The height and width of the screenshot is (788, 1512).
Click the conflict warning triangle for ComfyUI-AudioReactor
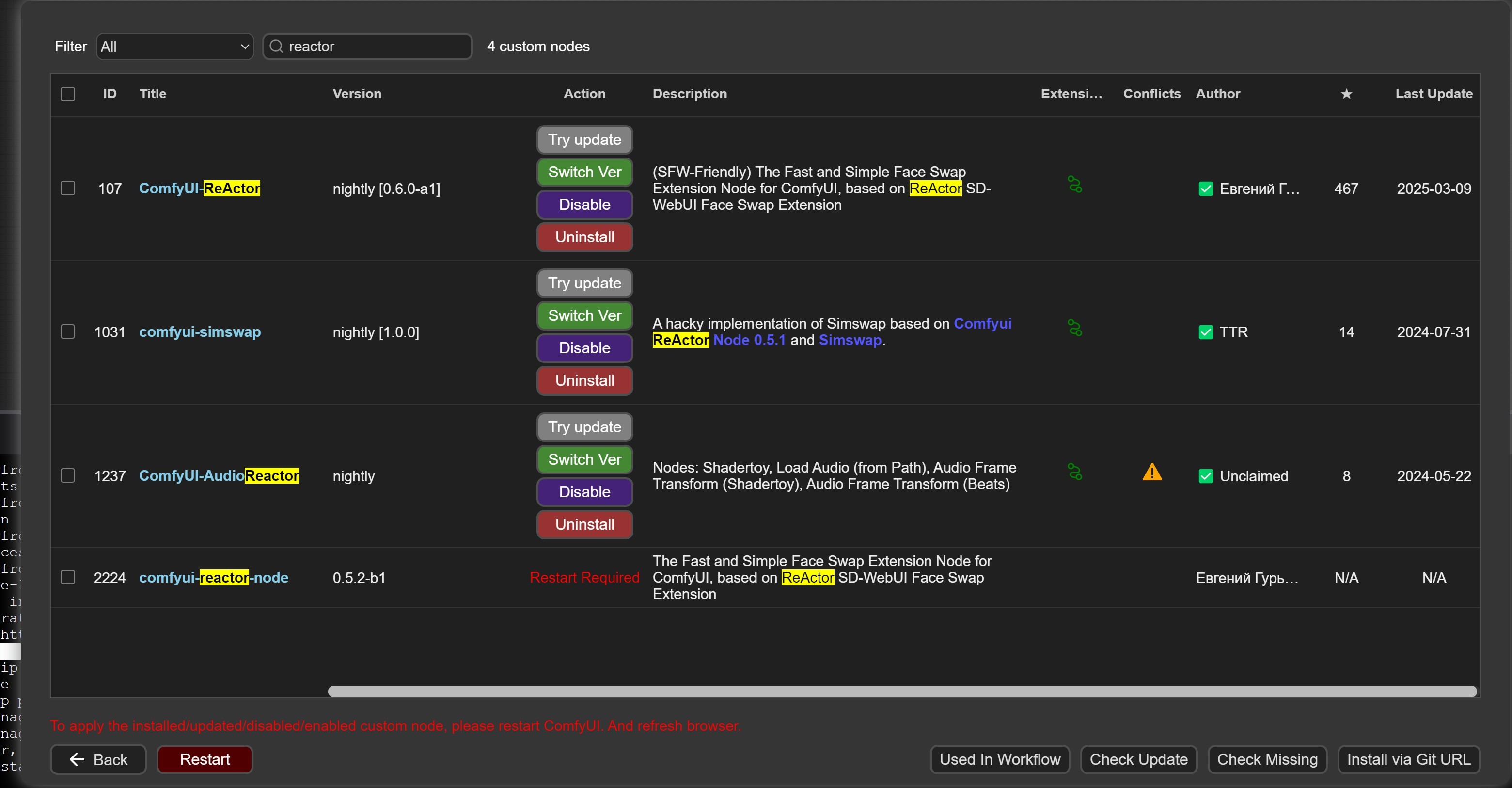(x=1151, y=472)
